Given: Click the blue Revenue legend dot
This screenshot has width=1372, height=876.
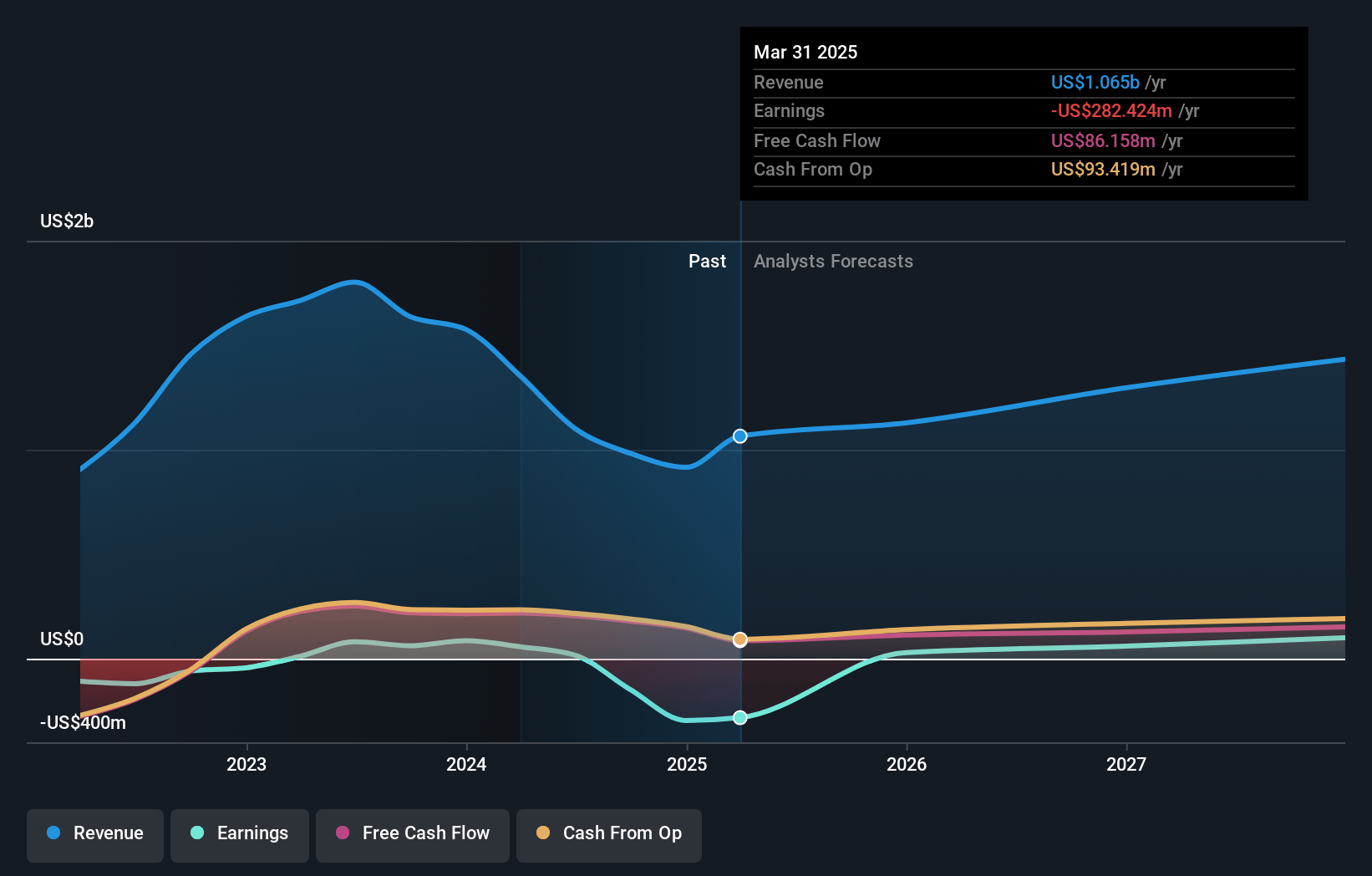Looking at the screenshot, I should [53, 833].
